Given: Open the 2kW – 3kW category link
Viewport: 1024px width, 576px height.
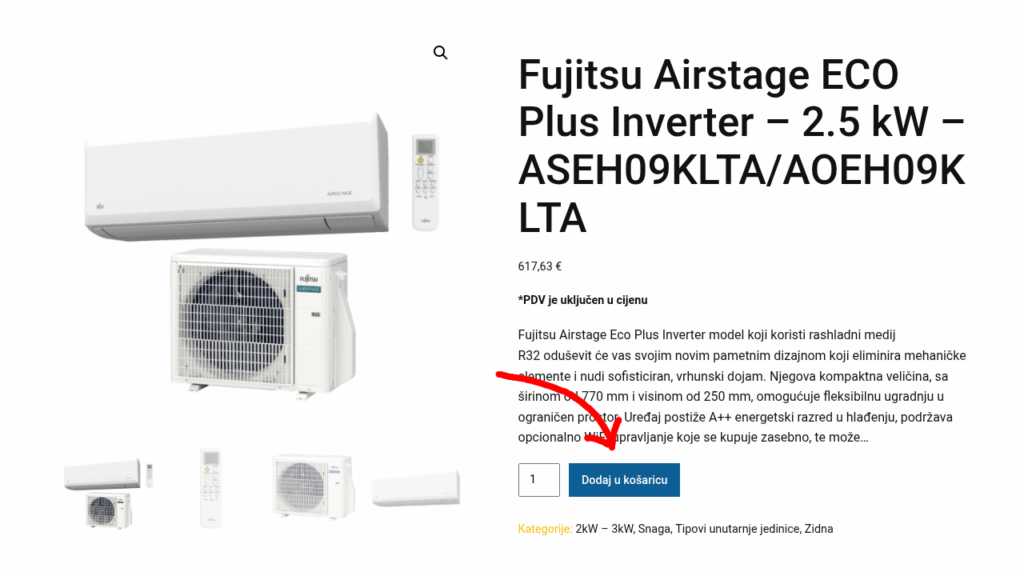Looking at the screenshot, I should (x=604, y=529).
